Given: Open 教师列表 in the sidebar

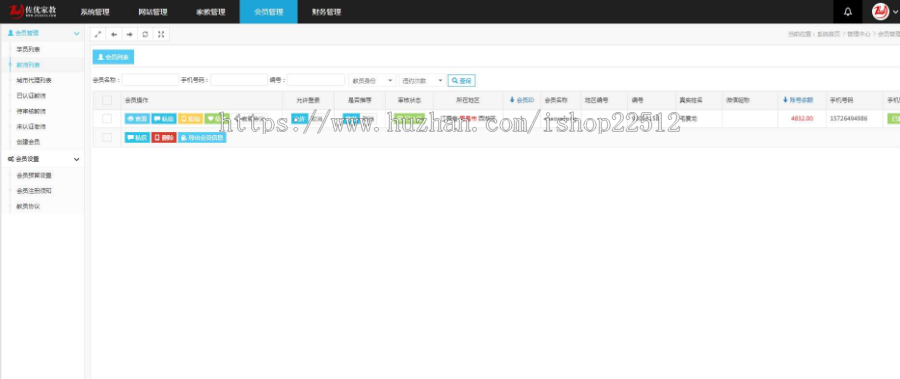Looking at the screenshot, I should pyautogui.click(x=29, y=65).
